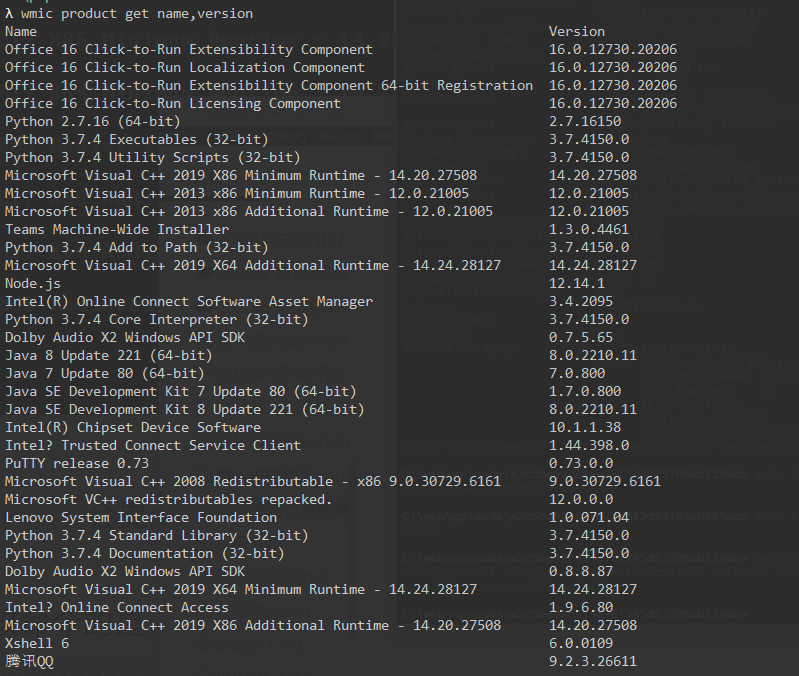Select the Xshell 6 entry
The width and height of the screenshot is (799, 676).
pos(37,643)
